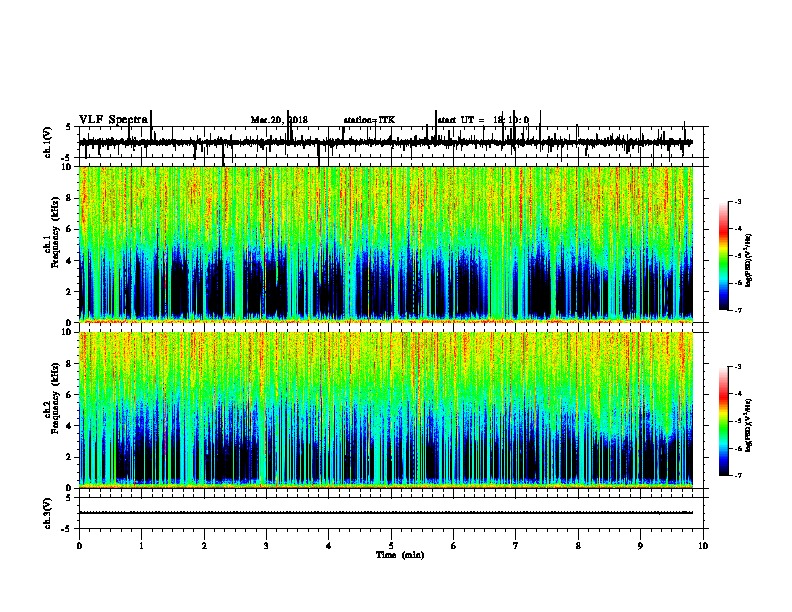Click the "6" kHz tick on ch.2 frequency axis
Screen dimensions: 792x612
(70, 394)
